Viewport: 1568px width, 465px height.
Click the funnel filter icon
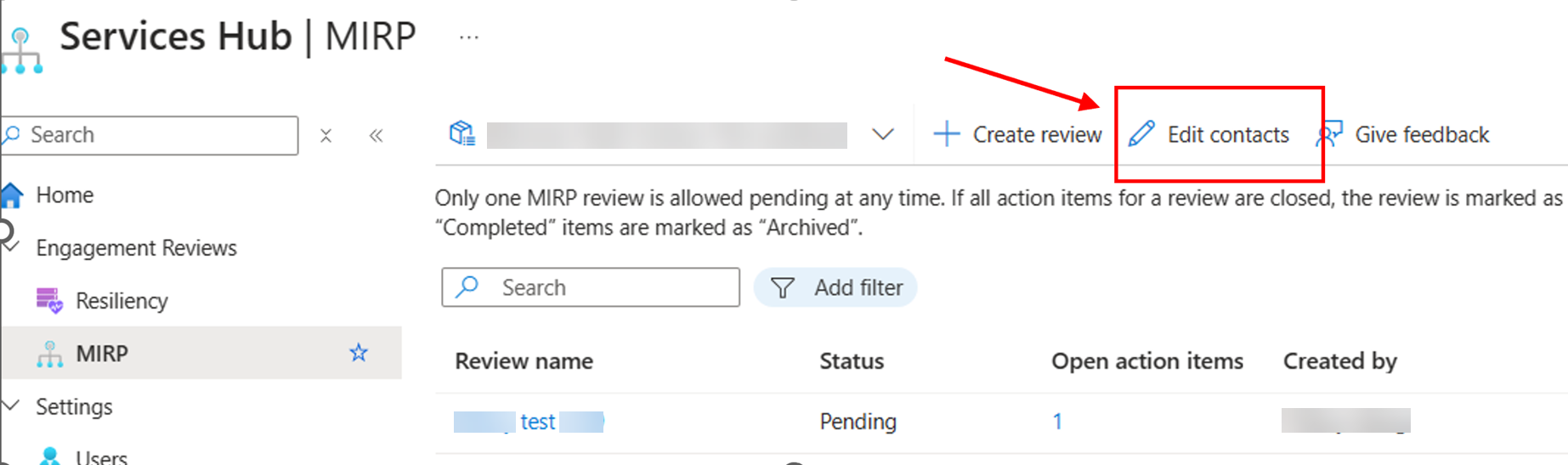[x=783, y=288]
